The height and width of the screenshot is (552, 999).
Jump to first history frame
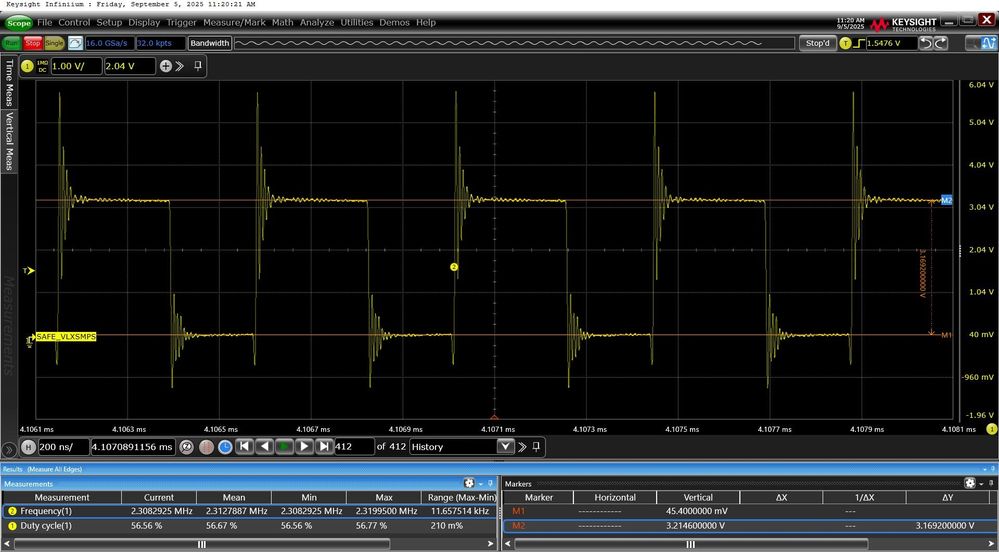click(244, 447)
